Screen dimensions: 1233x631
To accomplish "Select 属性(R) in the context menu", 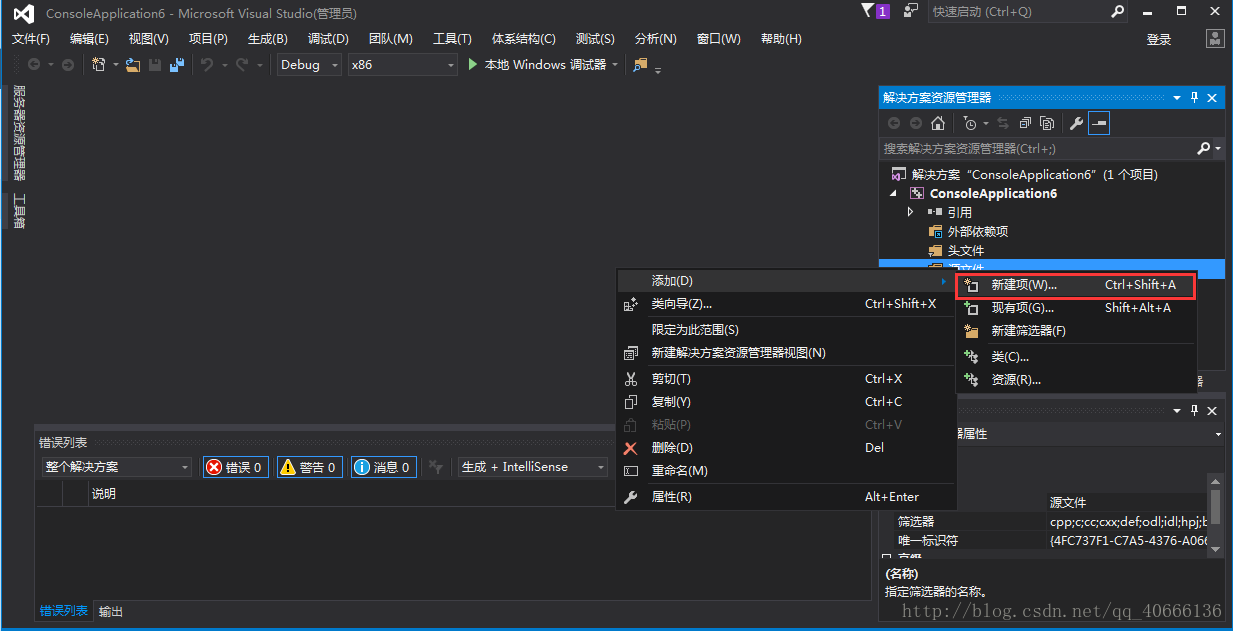I will tap(786, 497).
